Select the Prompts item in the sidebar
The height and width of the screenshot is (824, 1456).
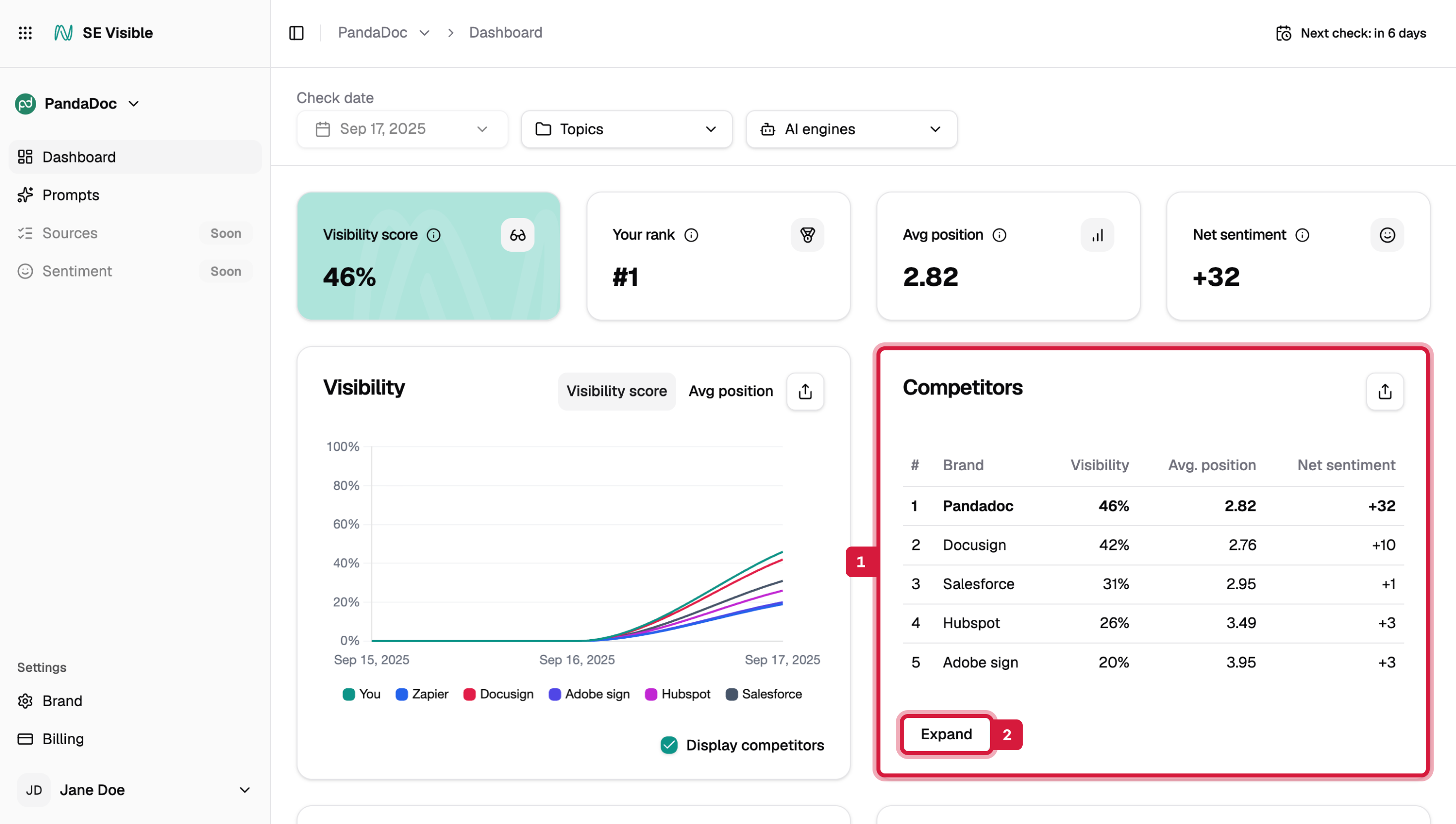[x=71, y=195]
